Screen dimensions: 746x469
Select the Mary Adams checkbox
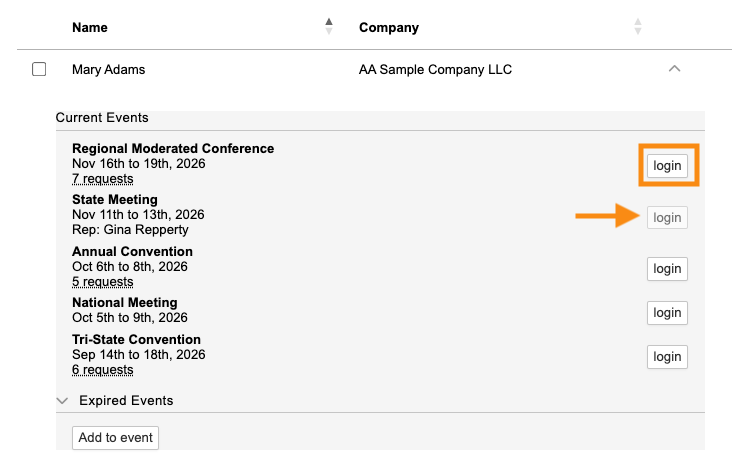[x=39, y=69]
